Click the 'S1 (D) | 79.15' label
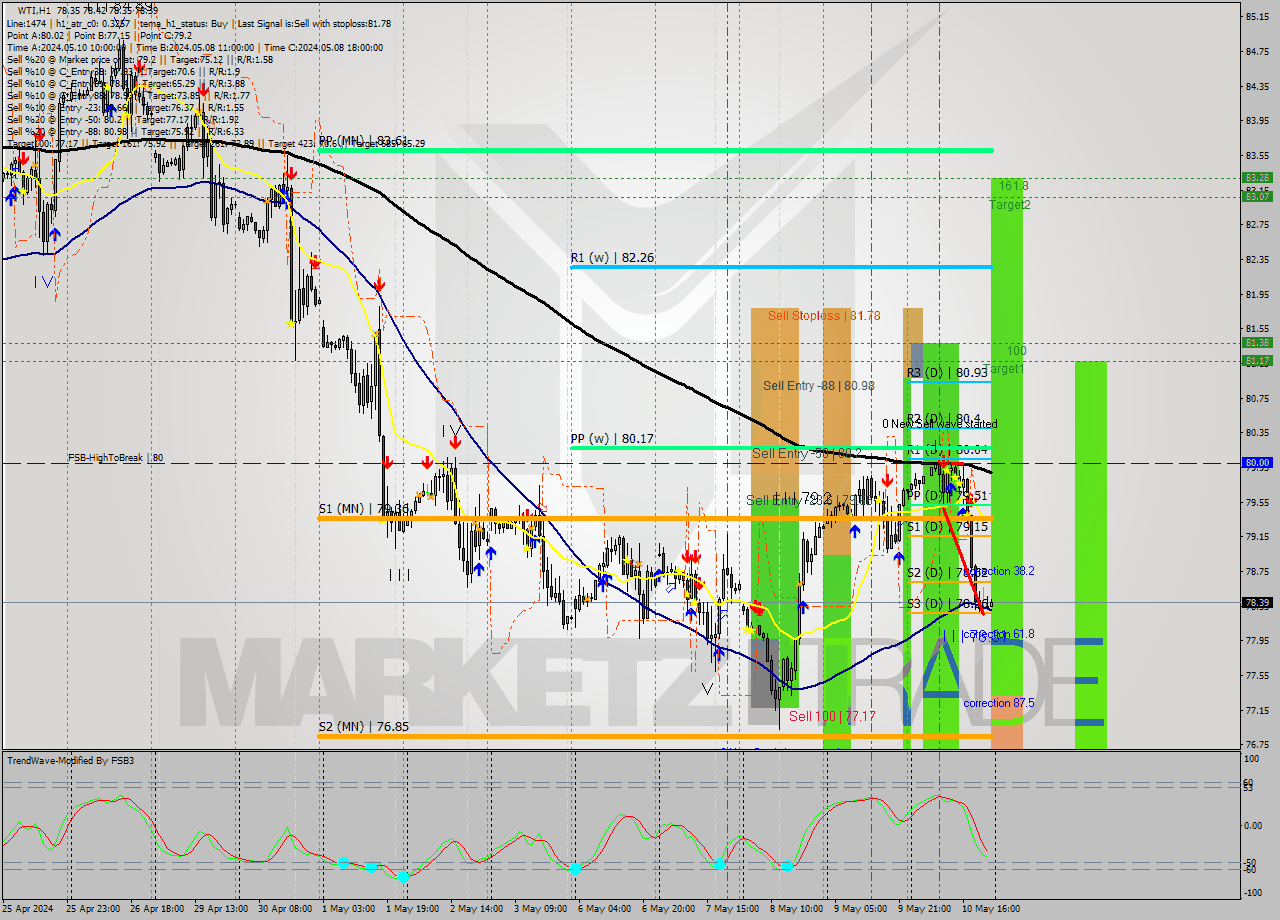The width and height of the screenshot is (1280, 920). tap(947, 527)
